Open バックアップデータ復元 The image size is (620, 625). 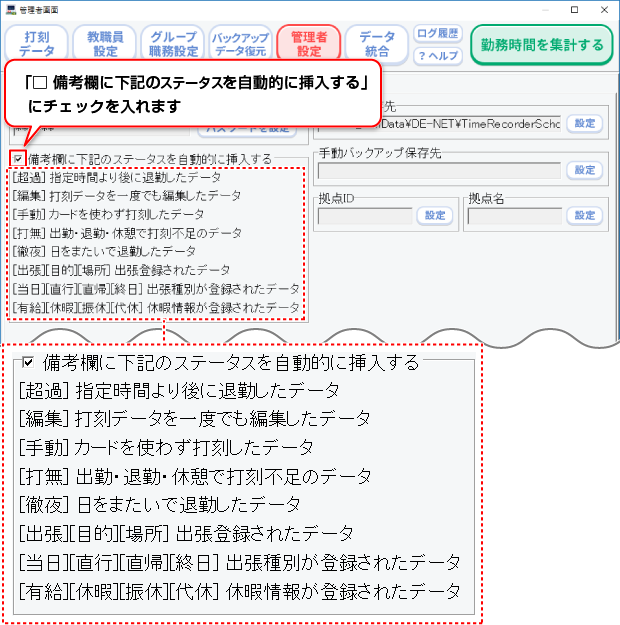(x=240, y=44)
